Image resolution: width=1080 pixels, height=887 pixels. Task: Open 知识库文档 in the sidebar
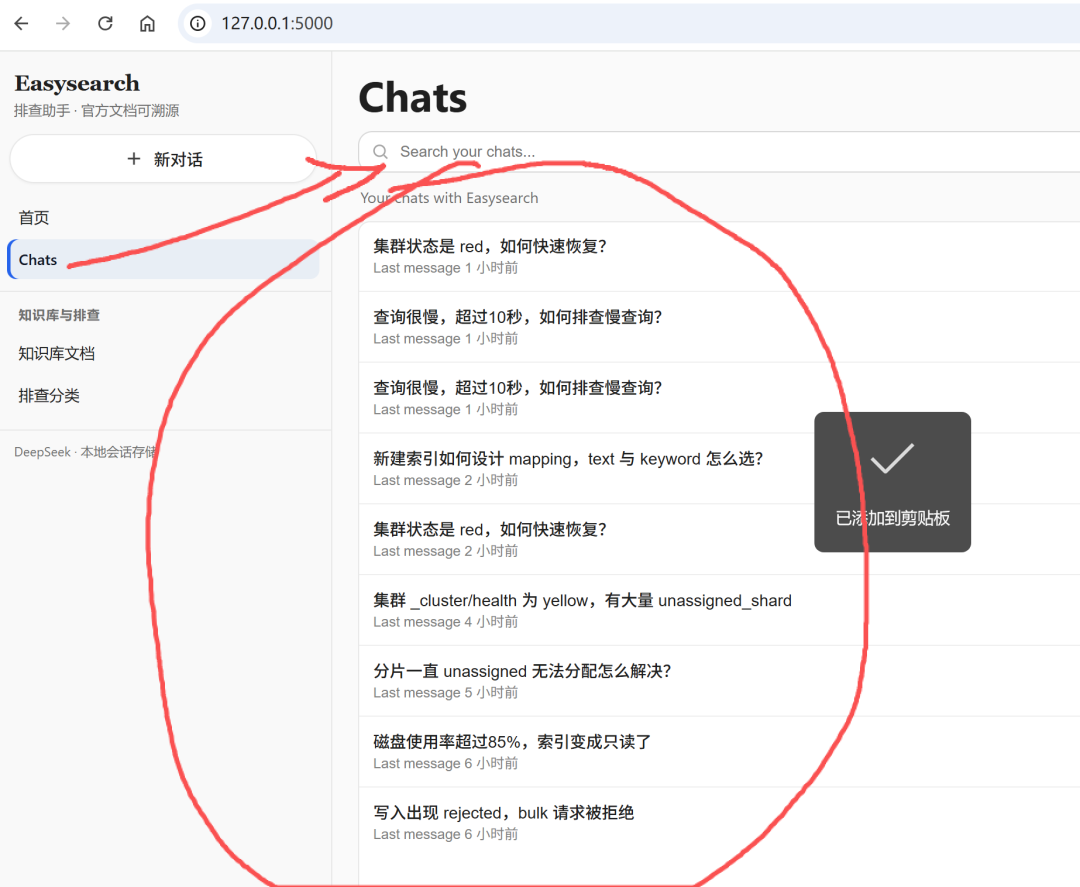pyautogui.click(x=56, y=353)
